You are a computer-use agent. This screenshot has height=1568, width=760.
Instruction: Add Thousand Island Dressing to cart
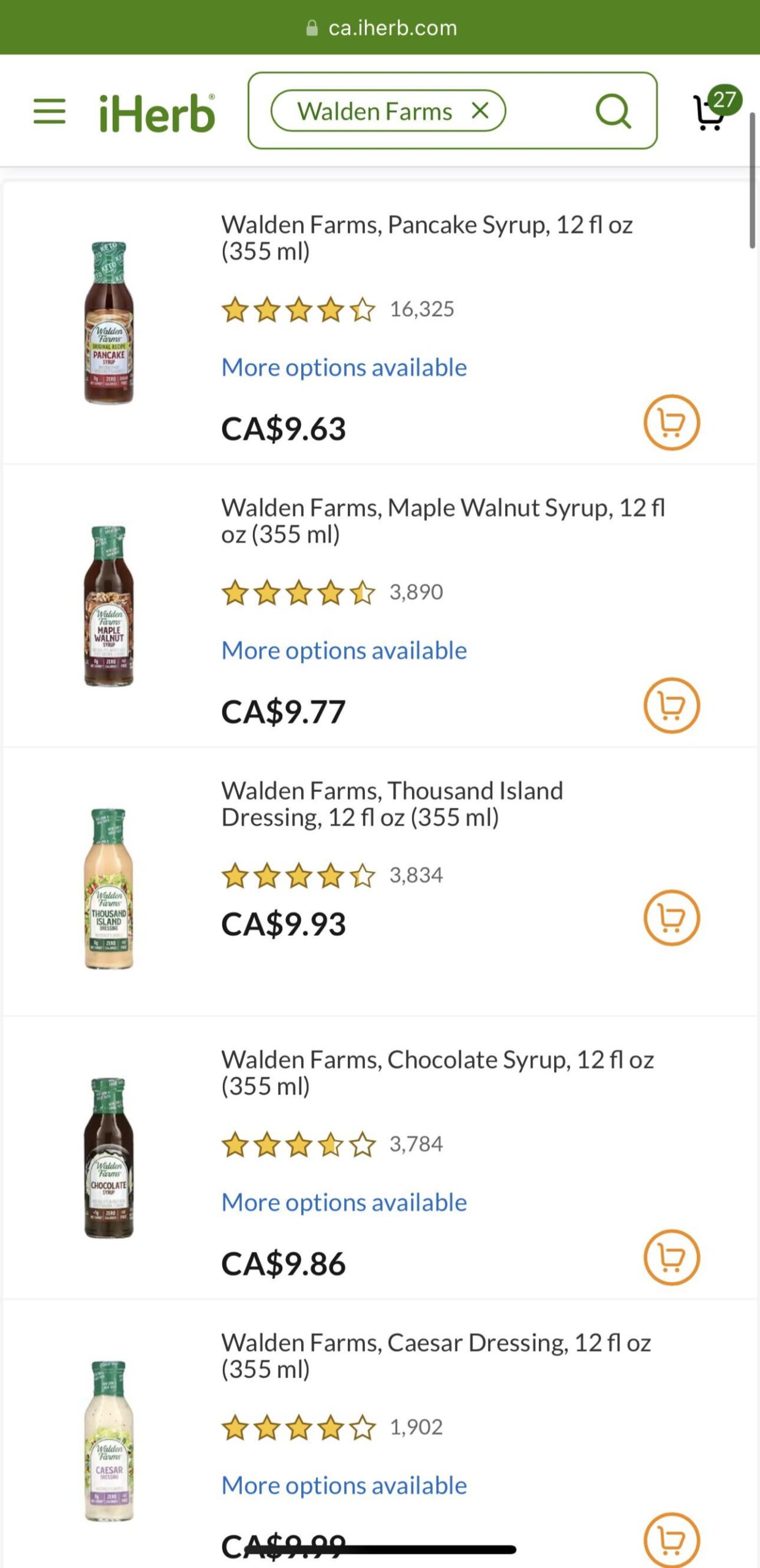pos(671,918)
